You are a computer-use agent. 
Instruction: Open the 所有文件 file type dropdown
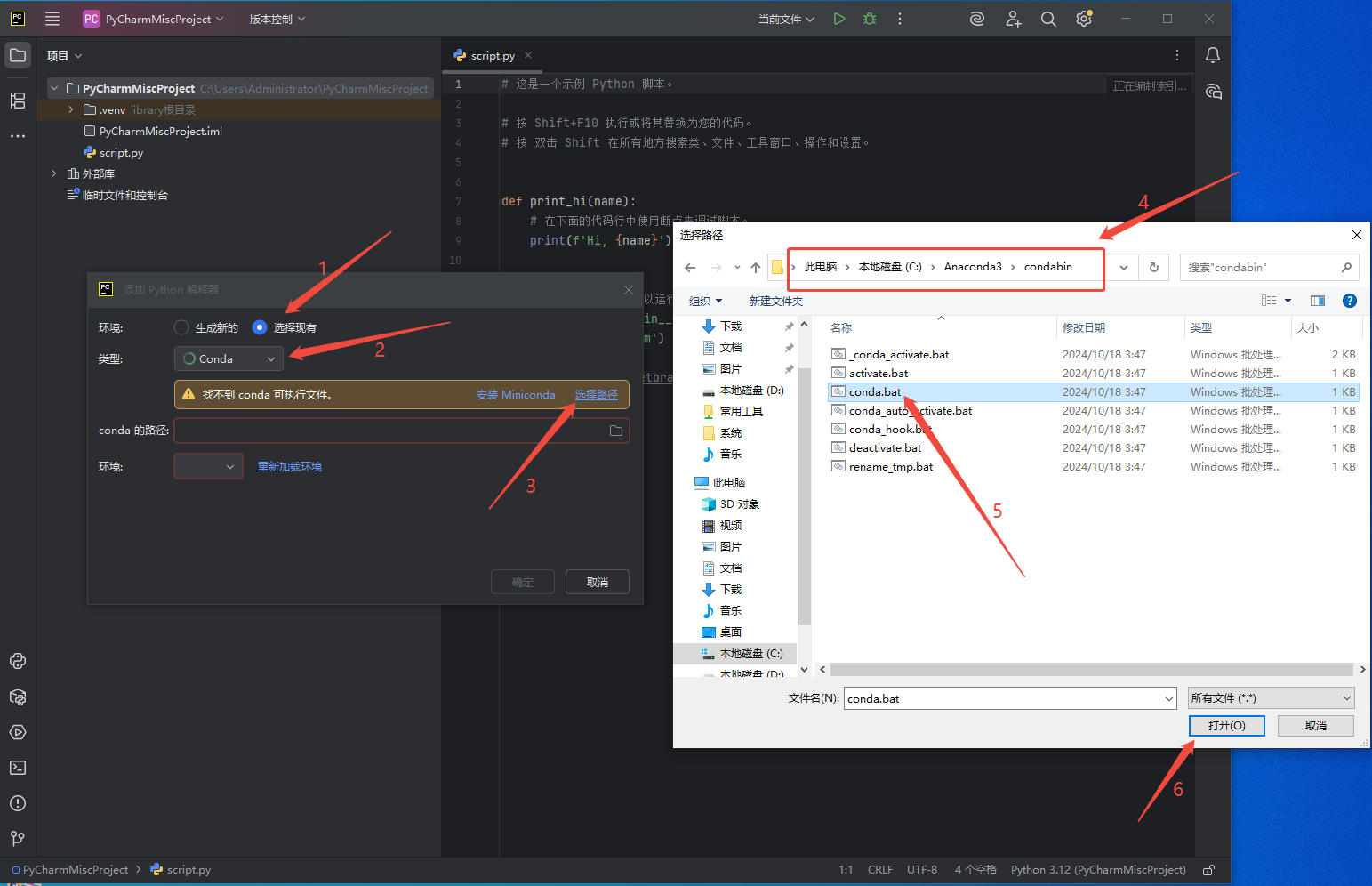click(1271, 698)
